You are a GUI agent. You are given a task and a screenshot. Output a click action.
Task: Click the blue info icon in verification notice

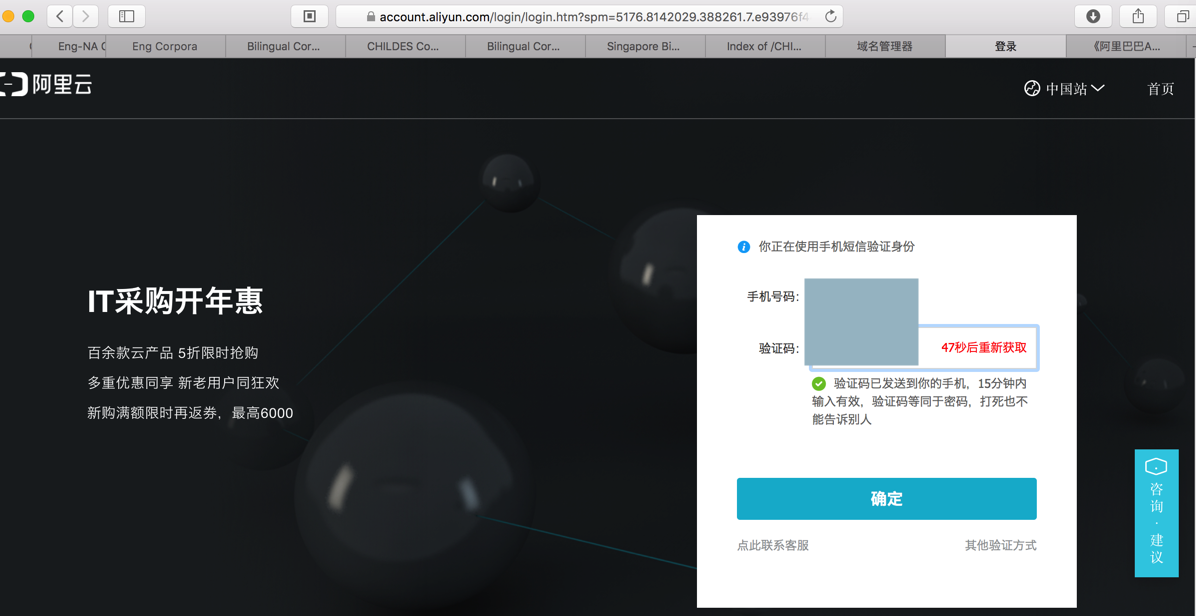click(x=744, y=246)
